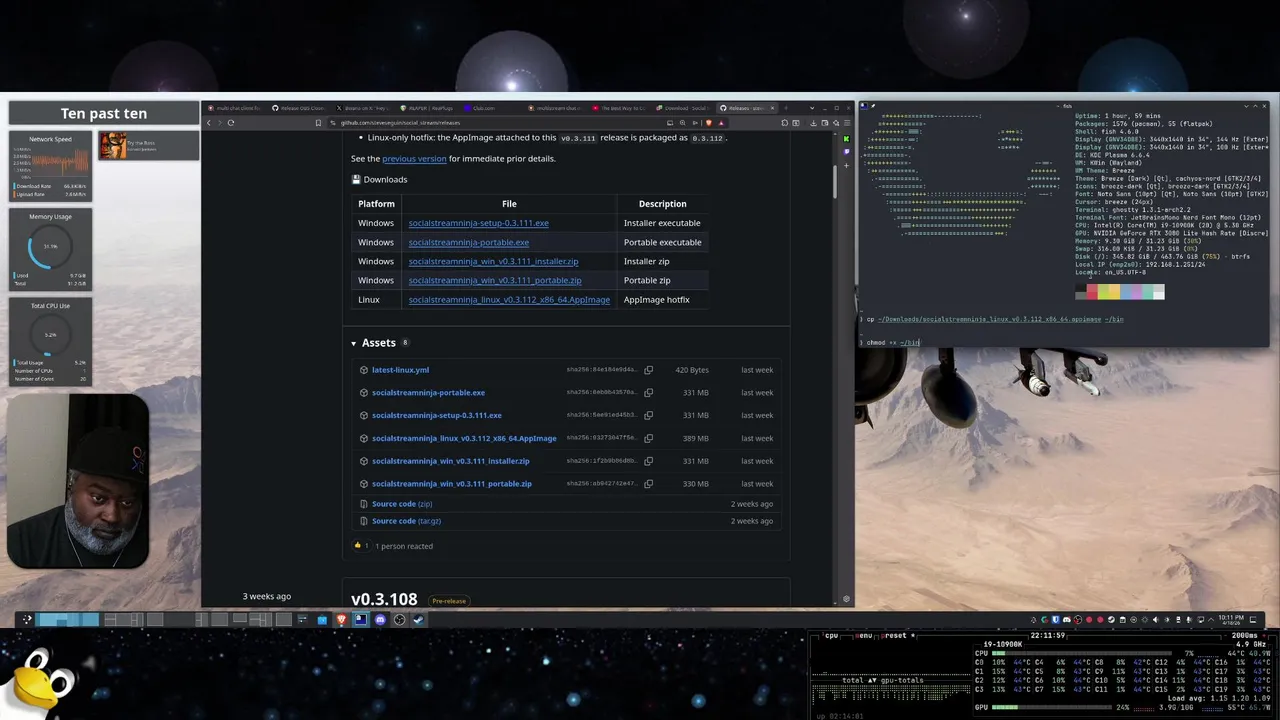Open the Brave icon on the taskbar
The height and width of the screenshot is (720, 1280).
[x=341, y=619]
